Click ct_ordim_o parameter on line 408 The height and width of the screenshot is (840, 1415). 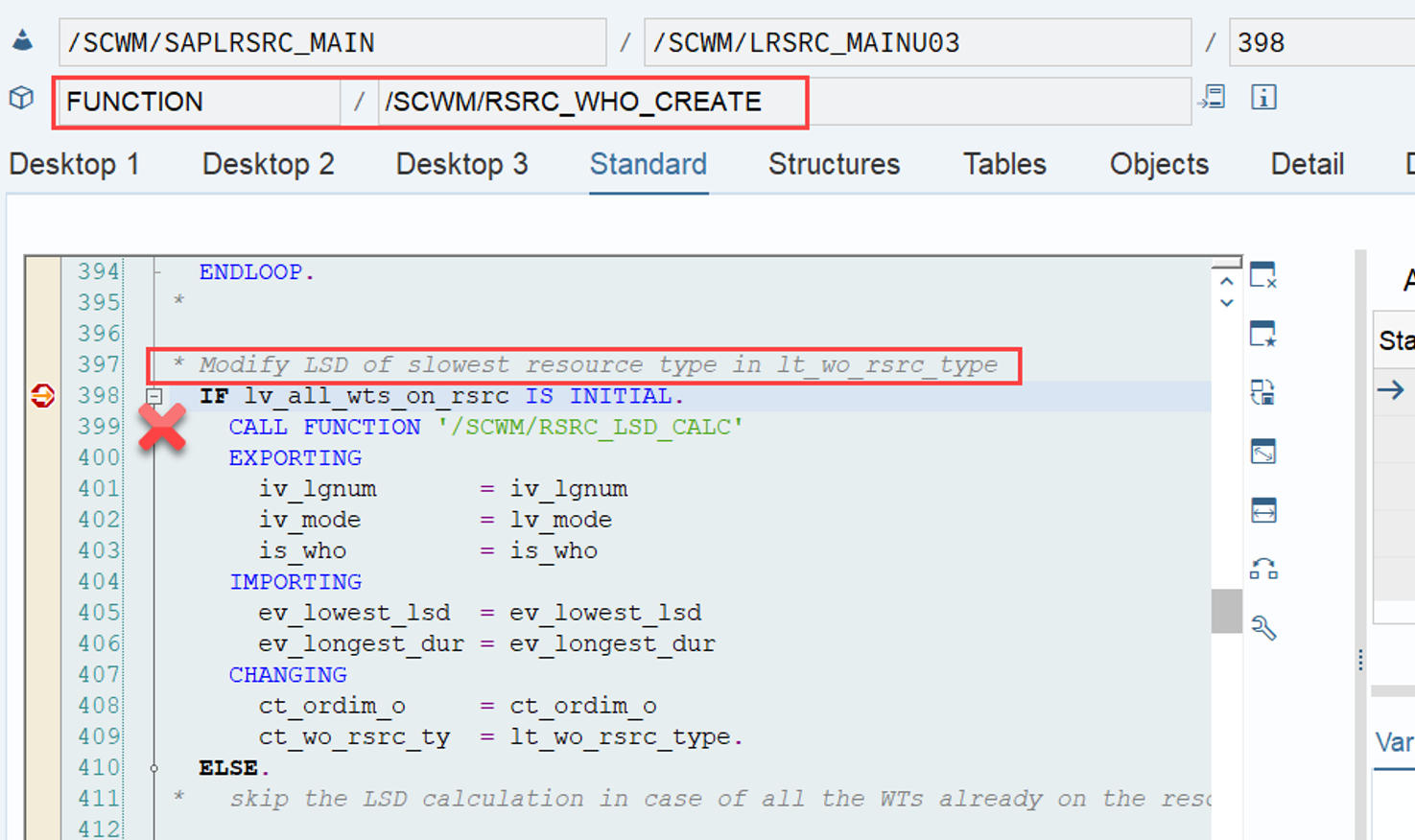point(332,706)
